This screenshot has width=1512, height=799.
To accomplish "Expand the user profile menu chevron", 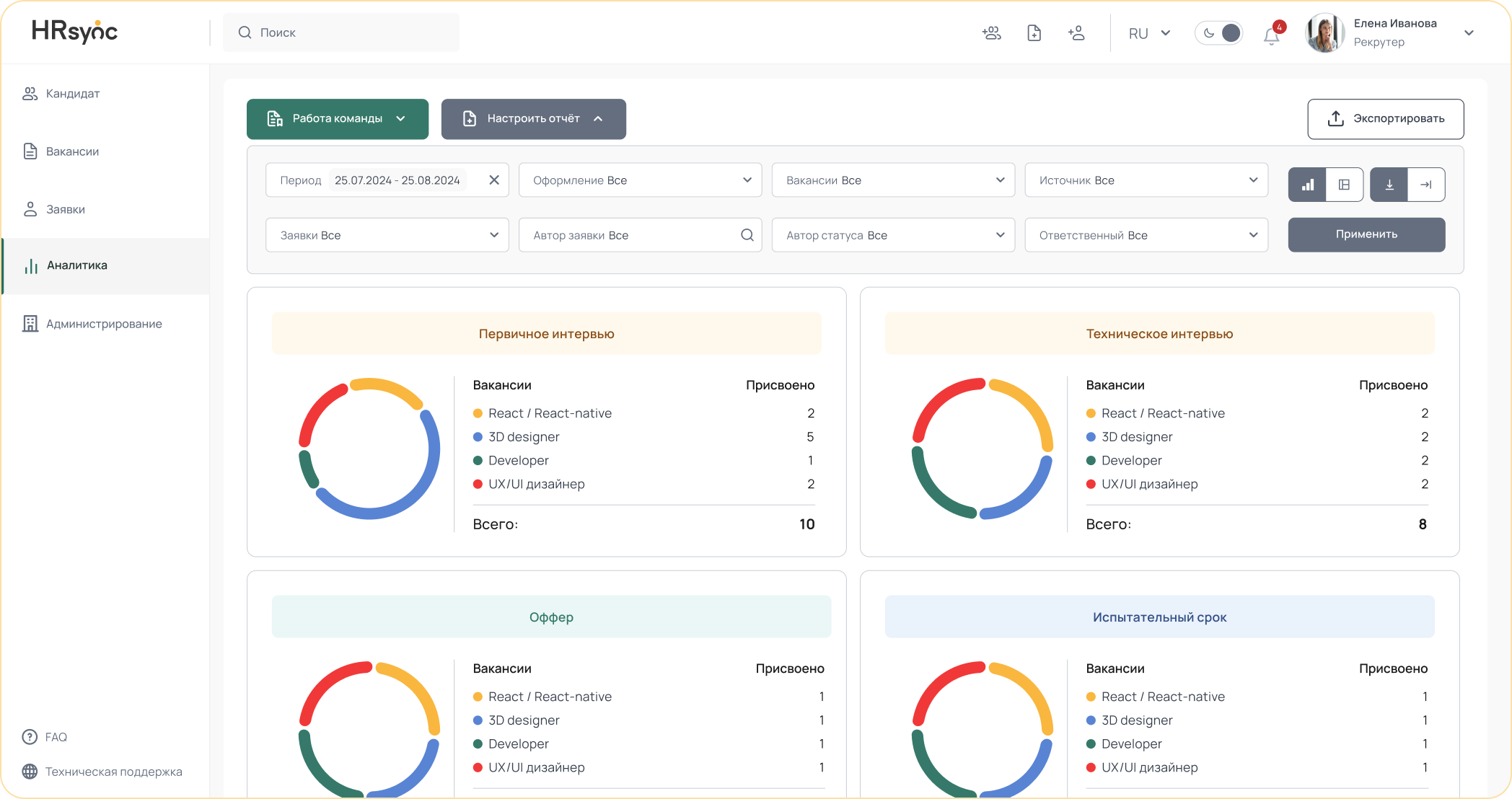I will (1469, 33).
